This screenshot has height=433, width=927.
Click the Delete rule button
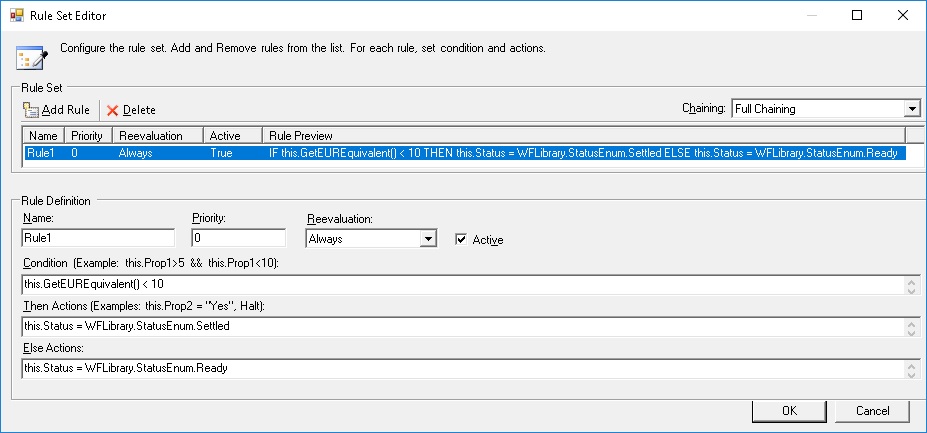131,110
